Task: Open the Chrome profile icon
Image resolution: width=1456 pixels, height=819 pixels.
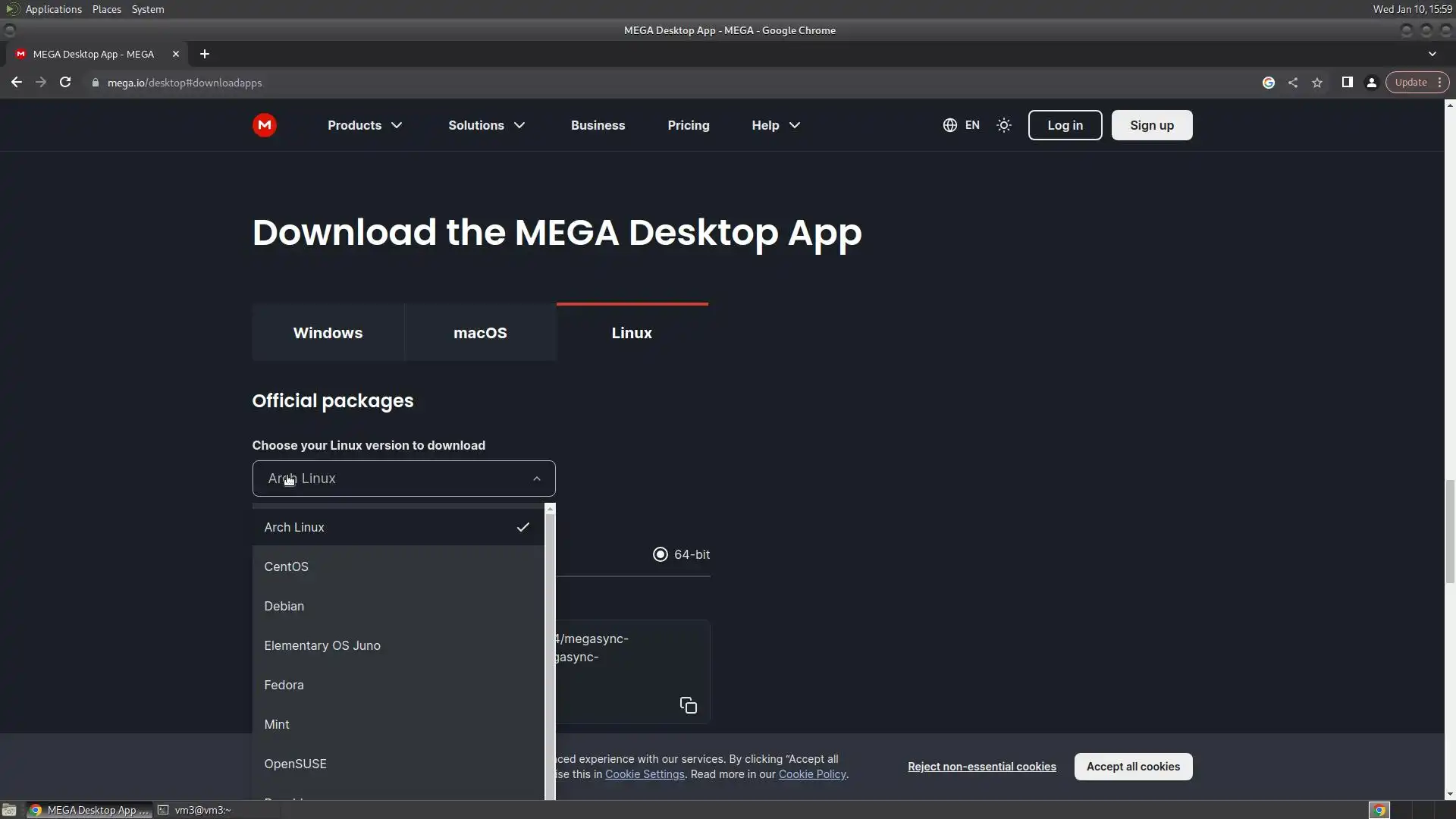Action: pos(1371,83)
